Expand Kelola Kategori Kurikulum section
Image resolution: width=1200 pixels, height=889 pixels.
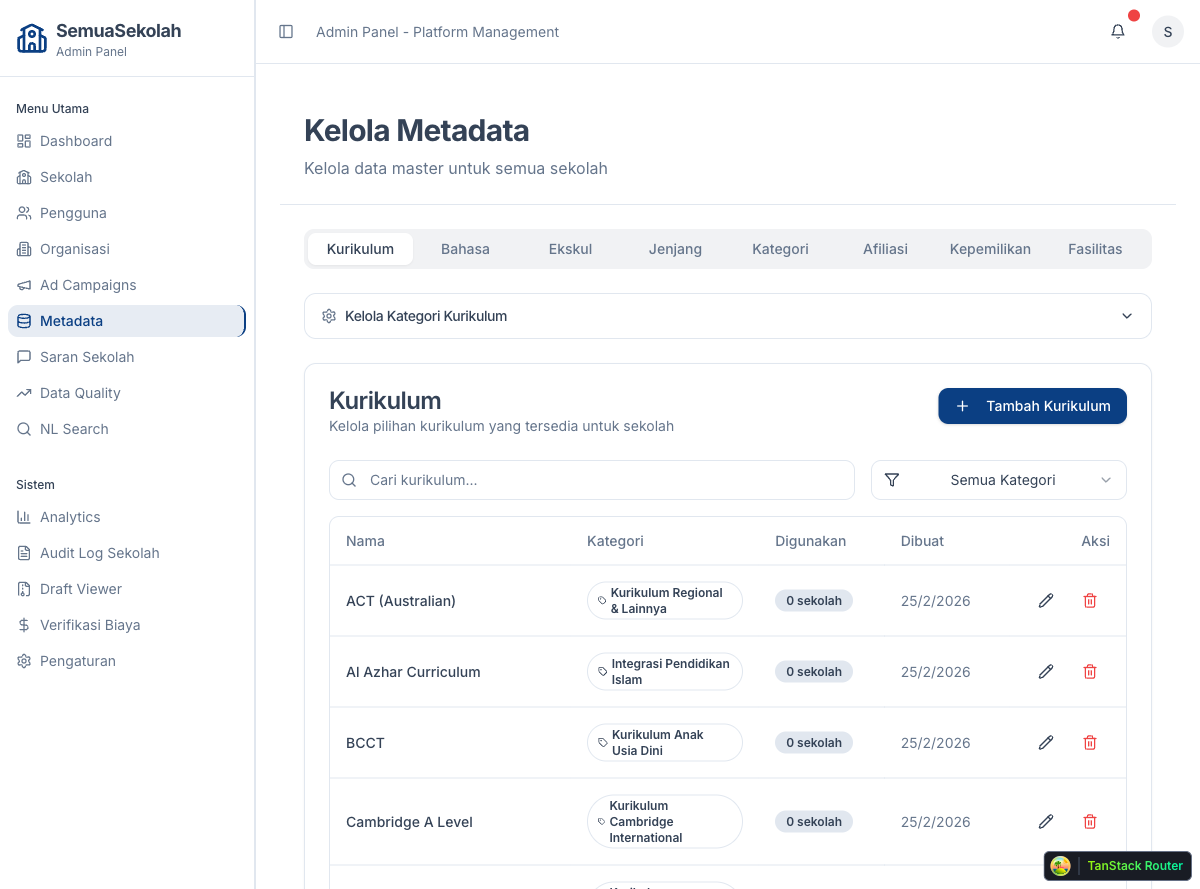(727, 315)
